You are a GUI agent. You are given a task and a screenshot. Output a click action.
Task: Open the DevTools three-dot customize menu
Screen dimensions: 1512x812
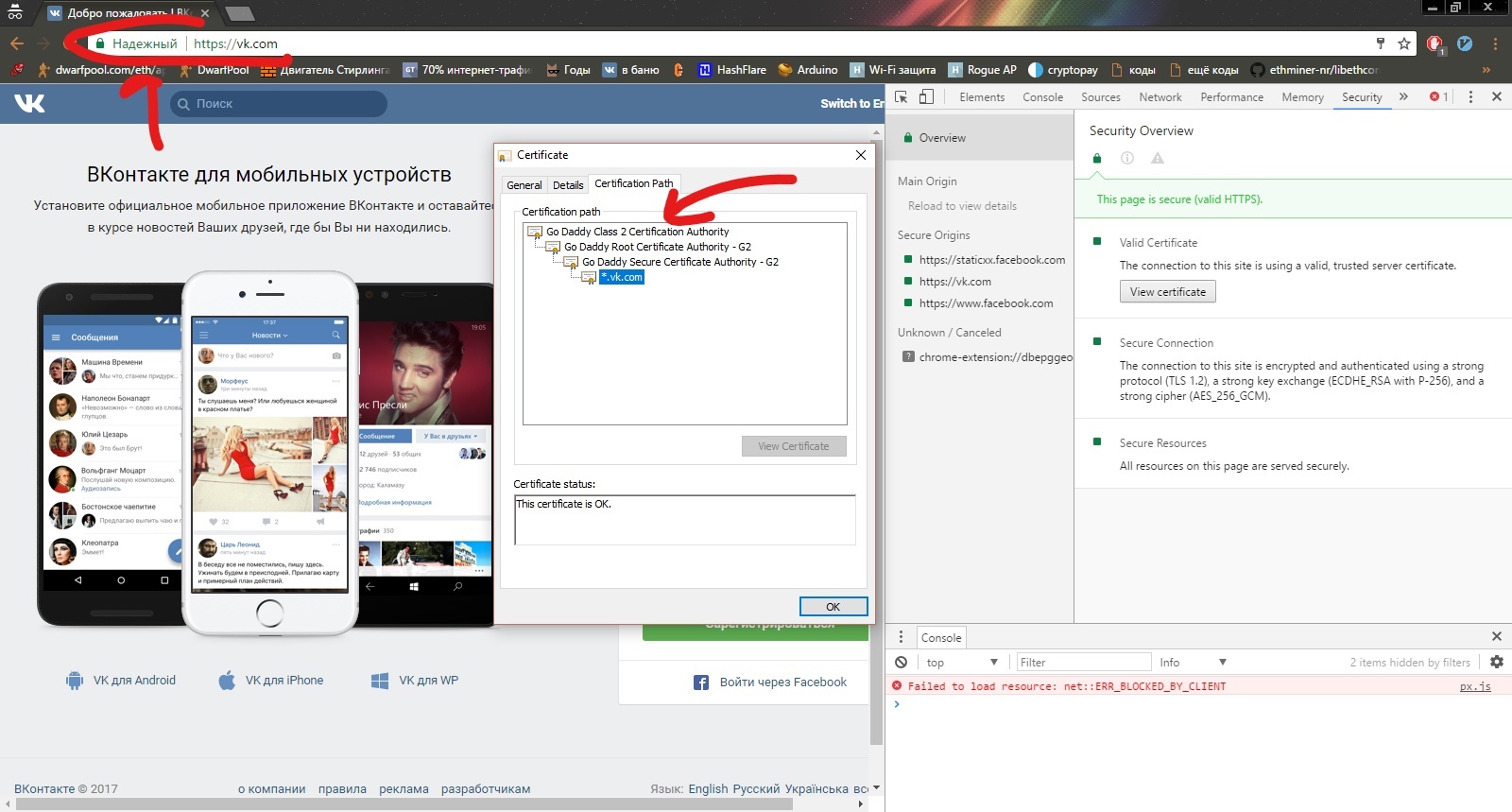pos(1470,96)
